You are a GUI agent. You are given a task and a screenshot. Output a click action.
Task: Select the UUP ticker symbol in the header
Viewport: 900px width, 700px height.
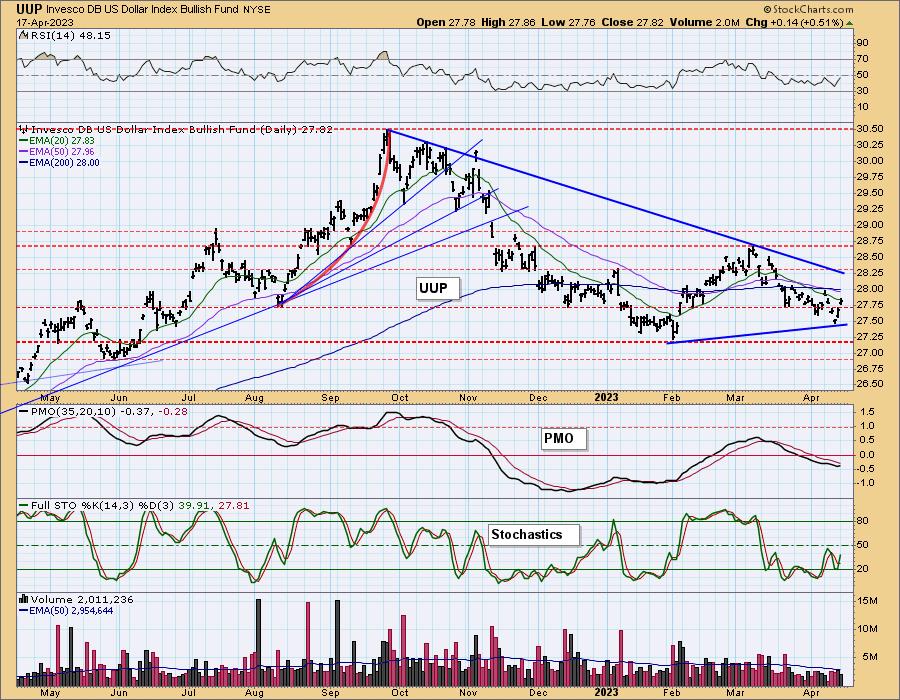tap(29, 9)
